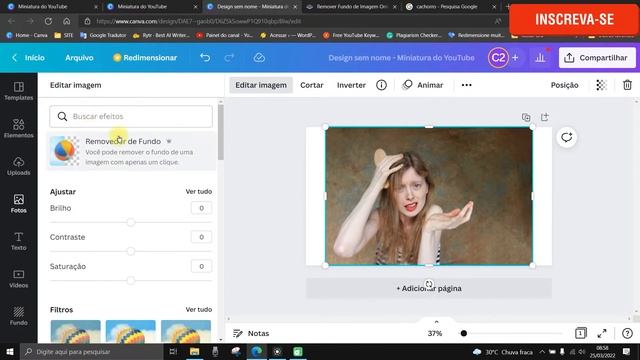
Task: Open Microsoft Edge from taskbar
Action: pyautogui.click(x=256, y=351)
